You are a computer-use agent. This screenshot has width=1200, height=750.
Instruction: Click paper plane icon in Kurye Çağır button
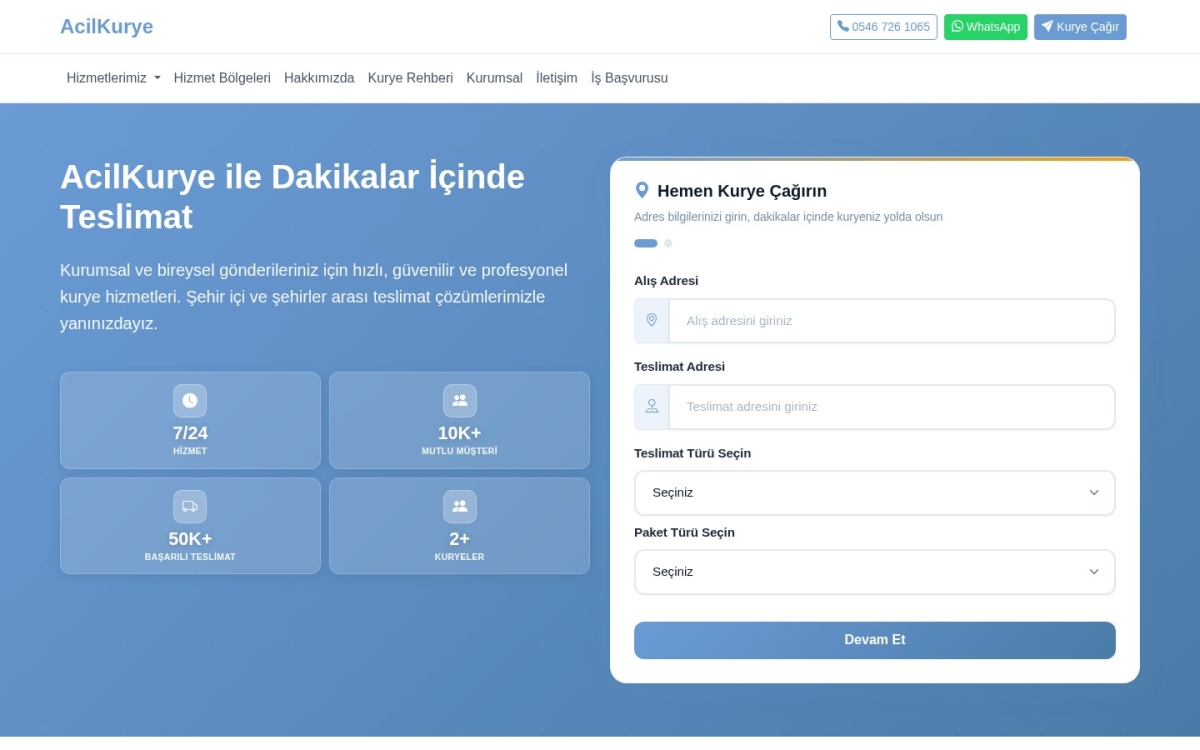pos(1047,27)
